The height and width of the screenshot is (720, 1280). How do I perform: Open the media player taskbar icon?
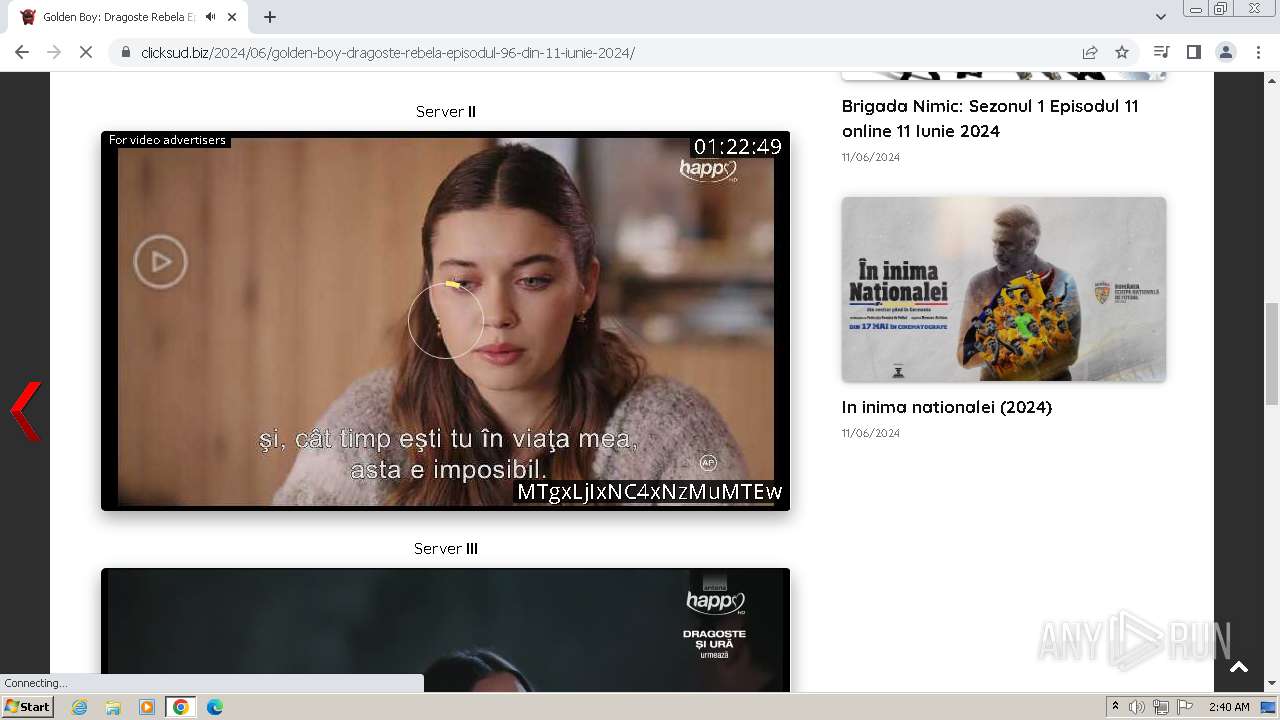click(x=147, y=707)
